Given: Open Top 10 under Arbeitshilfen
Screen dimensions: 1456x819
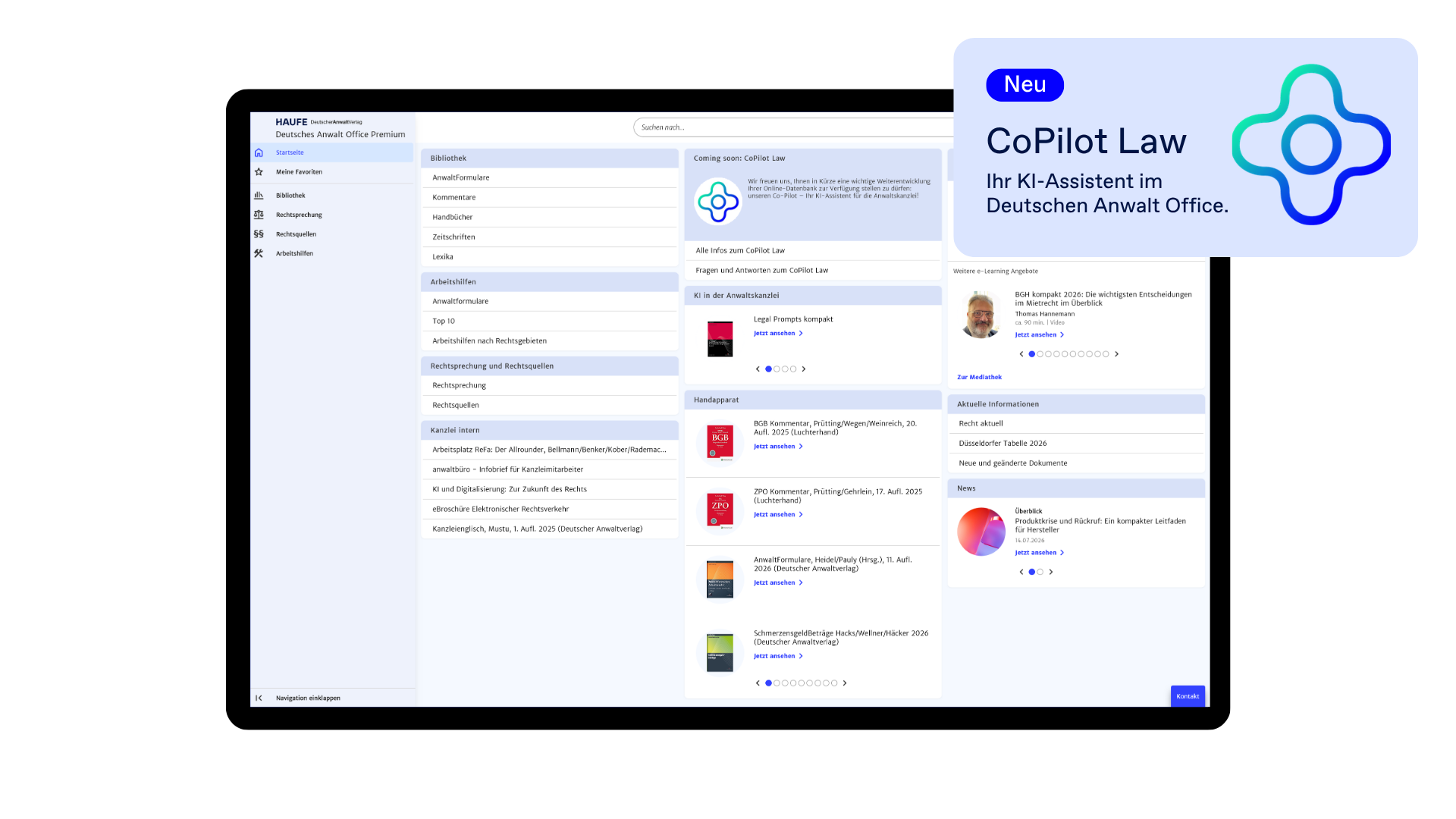Looking at the screenshot, I should pyautogui.click(x=550, y=322).
